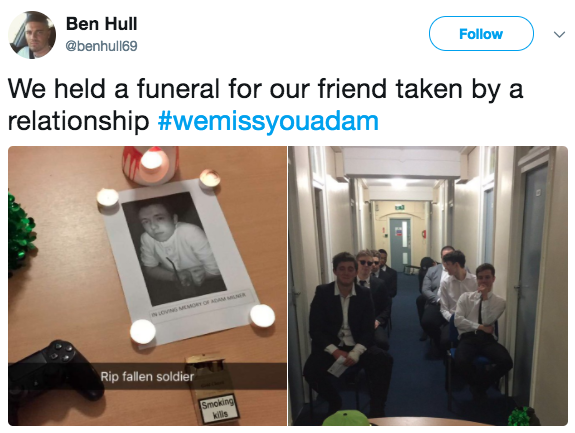Click the green exit sign in hallway
Viewport: 575px width, 433px height.
pyautogui.click(x=400, y=208)
